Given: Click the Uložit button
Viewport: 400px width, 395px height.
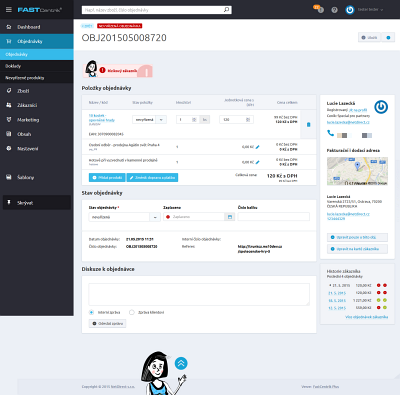Looking at the screenshot, I should (x=369, y=38).
